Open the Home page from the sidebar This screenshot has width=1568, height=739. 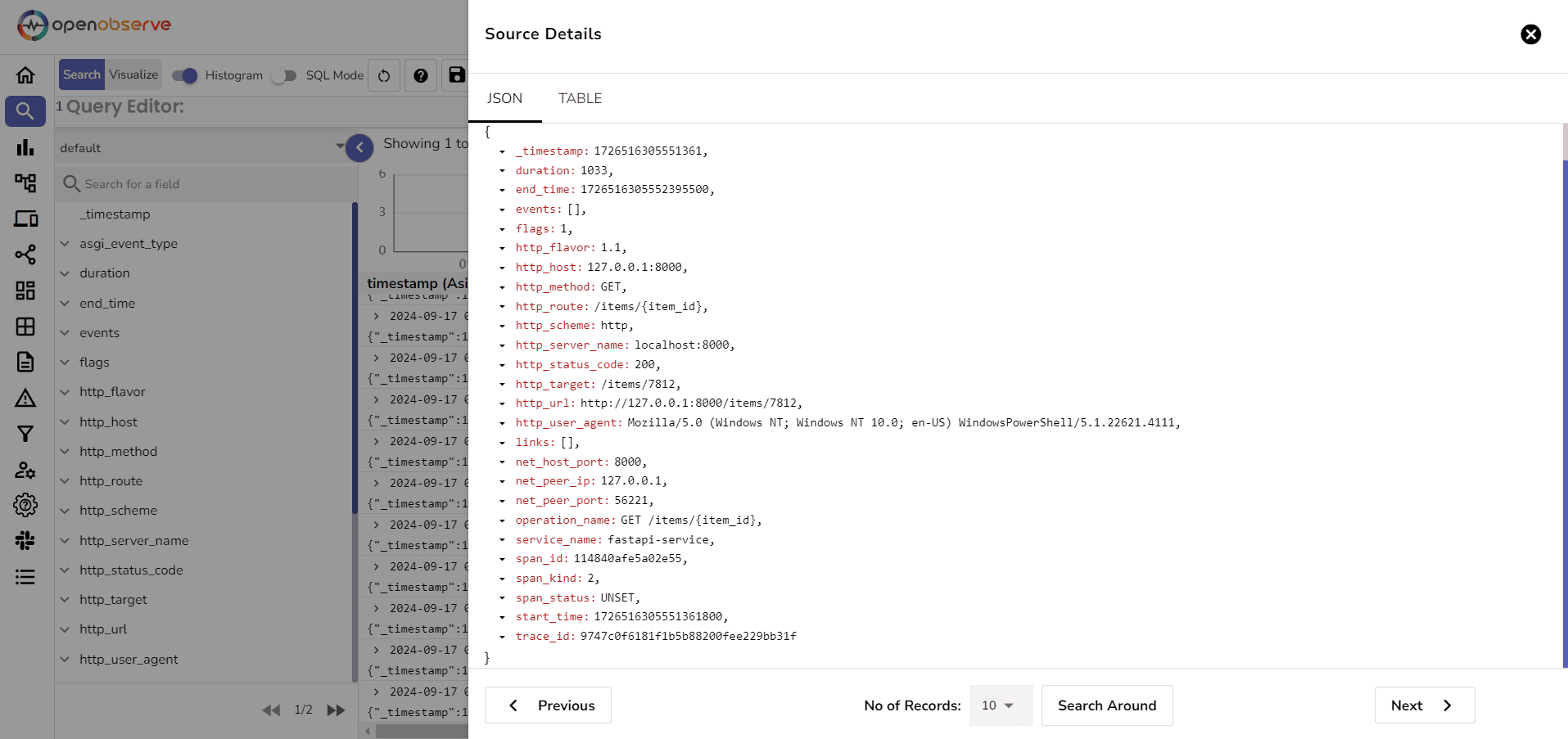(25, 74)
